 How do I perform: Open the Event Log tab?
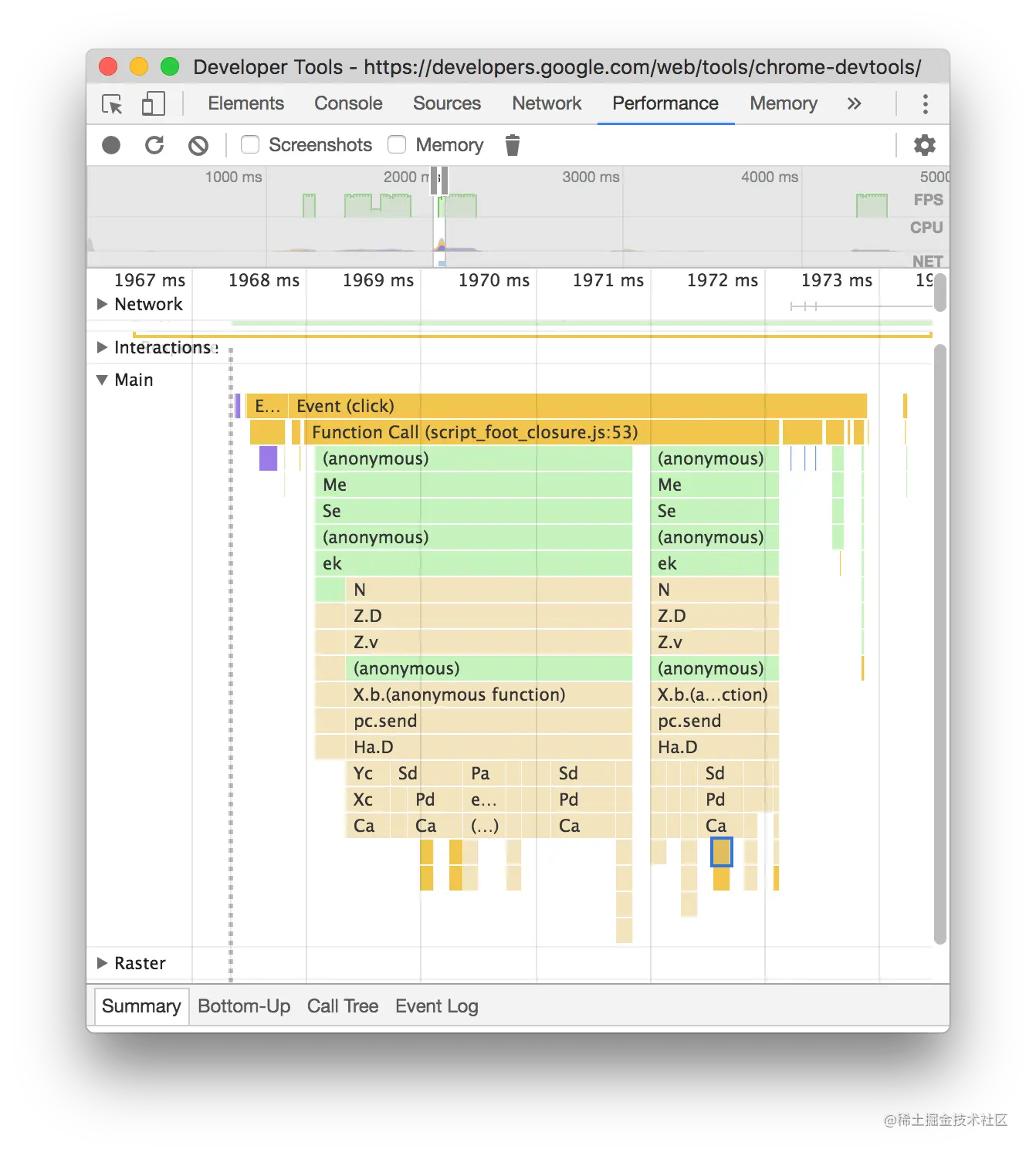point(437,1006)
